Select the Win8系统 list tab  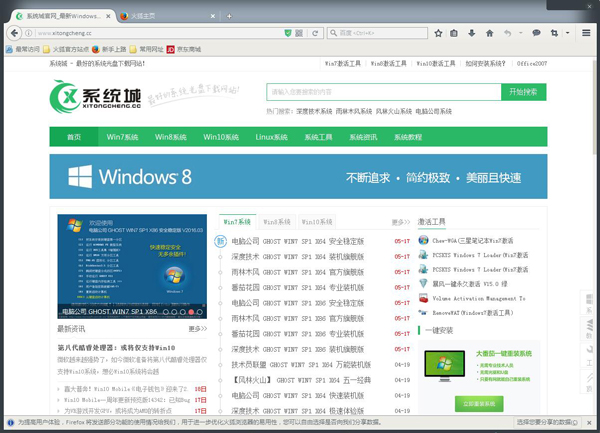(x=277, y=222)
